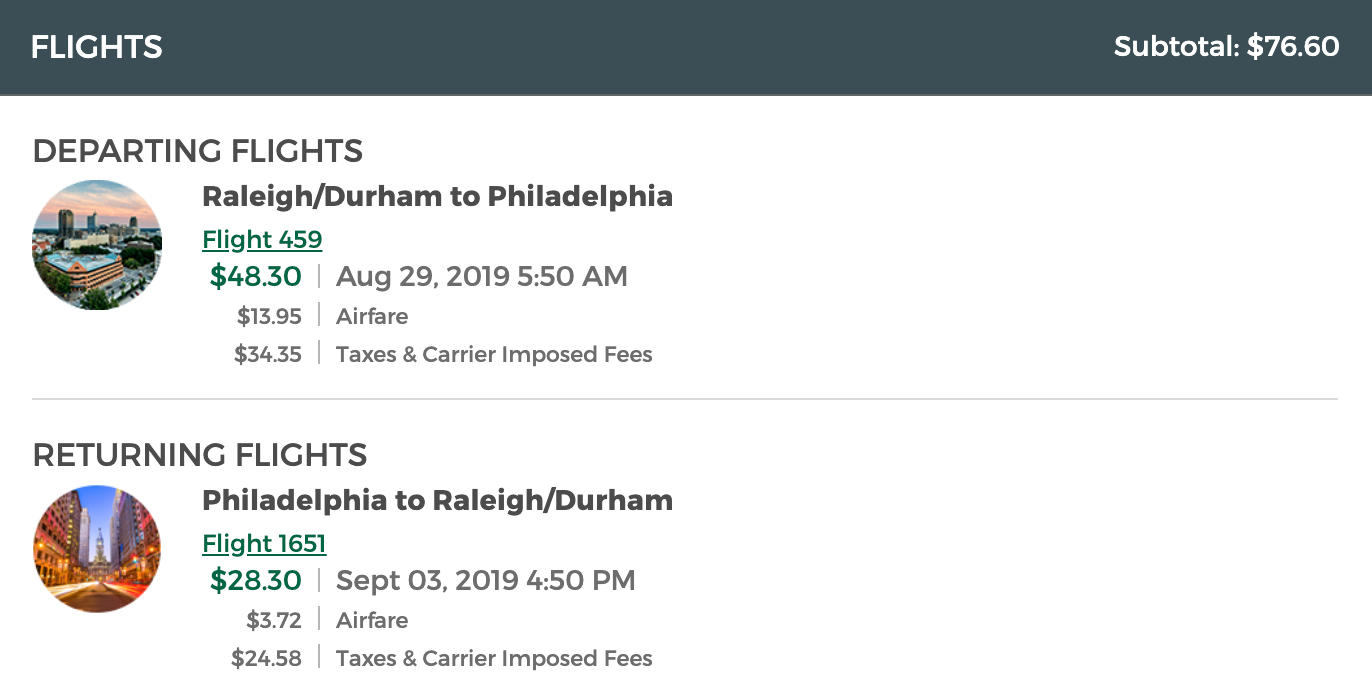
Task: Click returning flight Airfare label
Action: (x=372, y=621)
